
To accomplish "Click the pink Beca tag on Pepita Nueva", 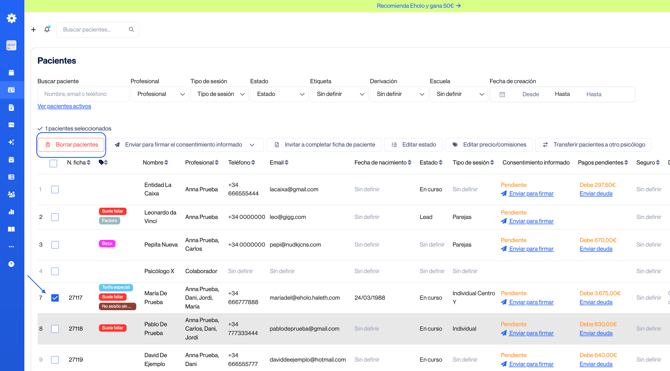I will click(x=107, y=244).
